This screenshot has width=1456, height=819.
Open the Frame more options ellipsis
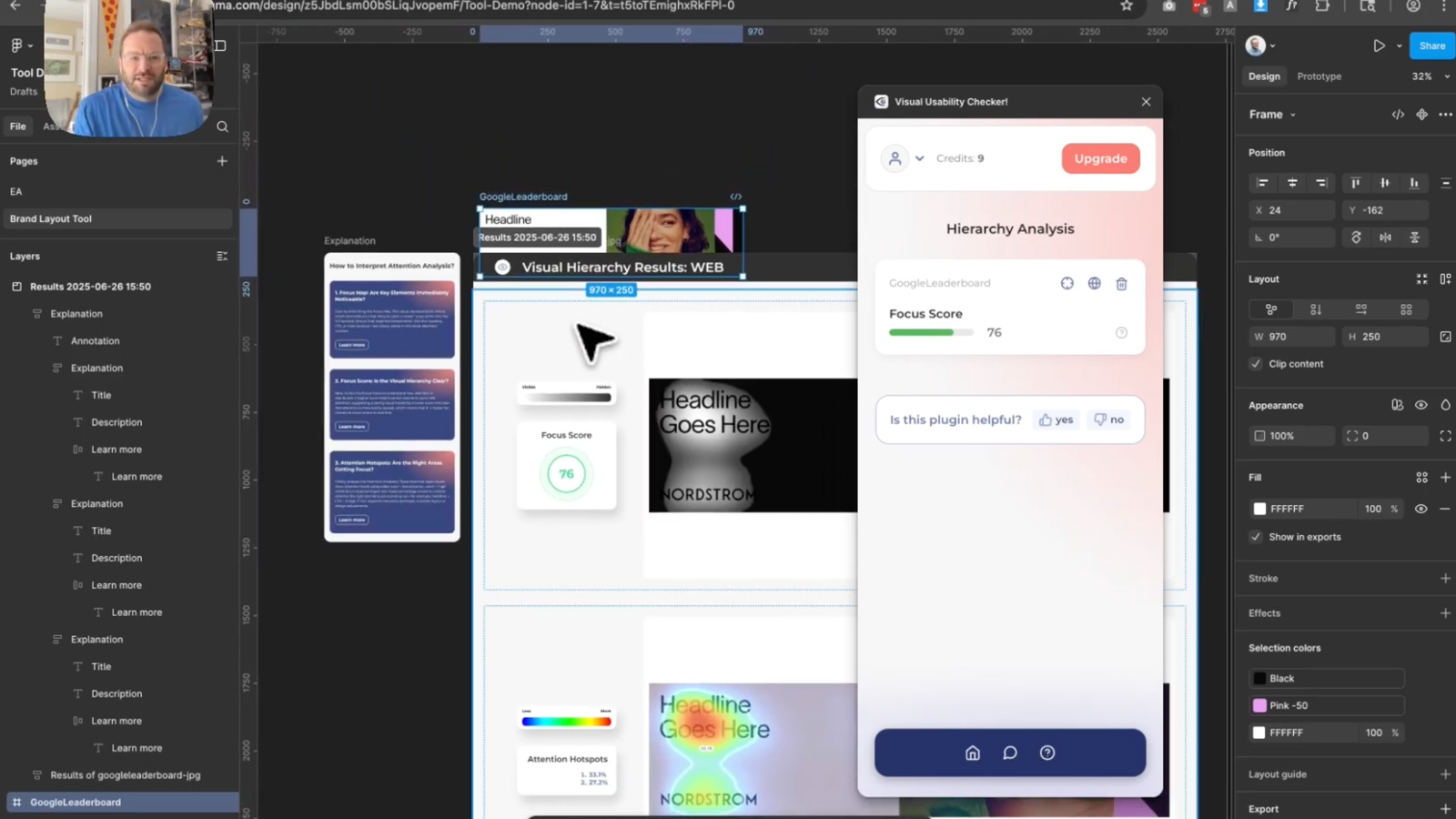pyautogui.click(x=1445, y=115)
